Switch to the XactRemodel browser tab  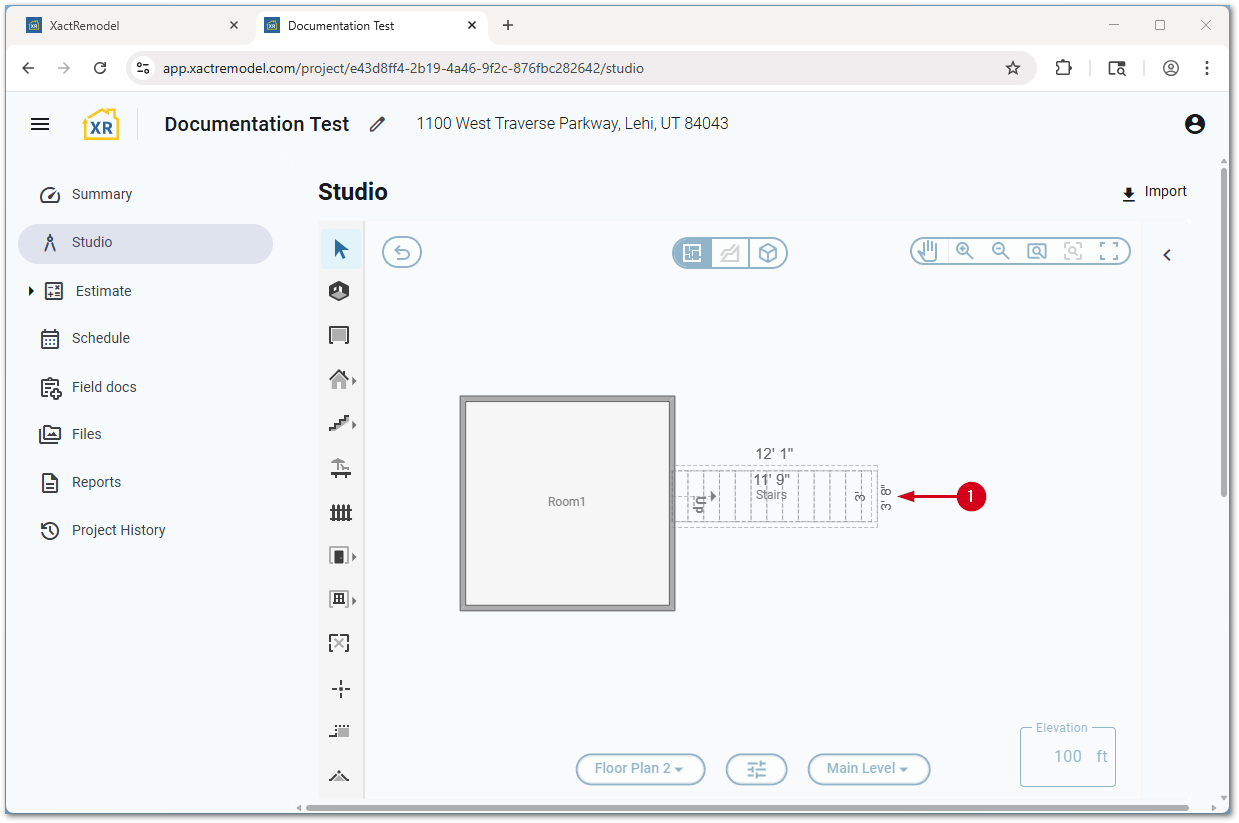[130, 26]
